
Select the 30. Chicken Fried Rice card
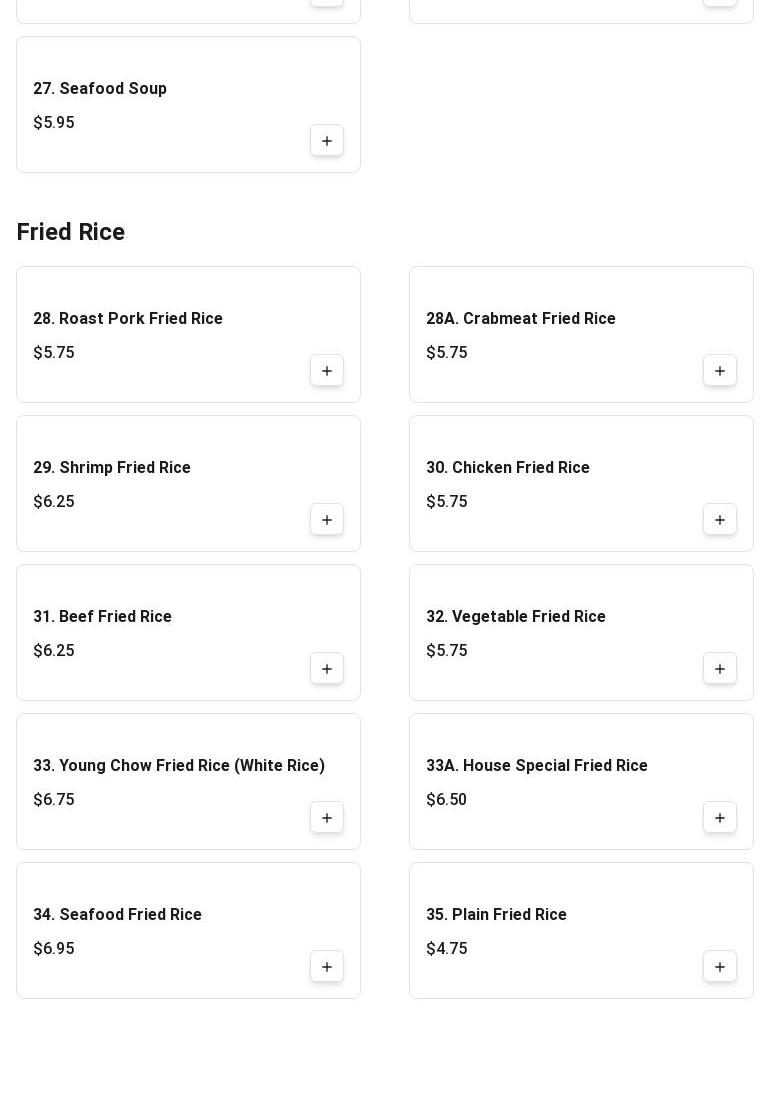(560, 483)
